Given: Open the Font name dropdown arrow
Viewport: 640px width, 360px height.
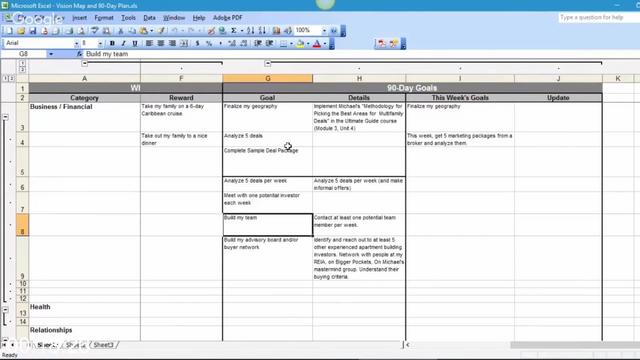Looking at the screenshot, I should tap(76, 43).
